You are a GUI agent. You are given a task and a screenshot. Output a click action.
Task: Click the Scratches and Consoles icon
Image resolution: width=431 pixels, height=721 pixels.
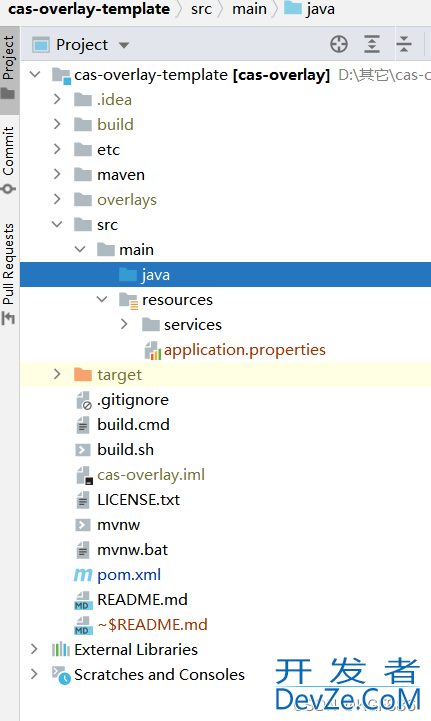click(61, 675)
